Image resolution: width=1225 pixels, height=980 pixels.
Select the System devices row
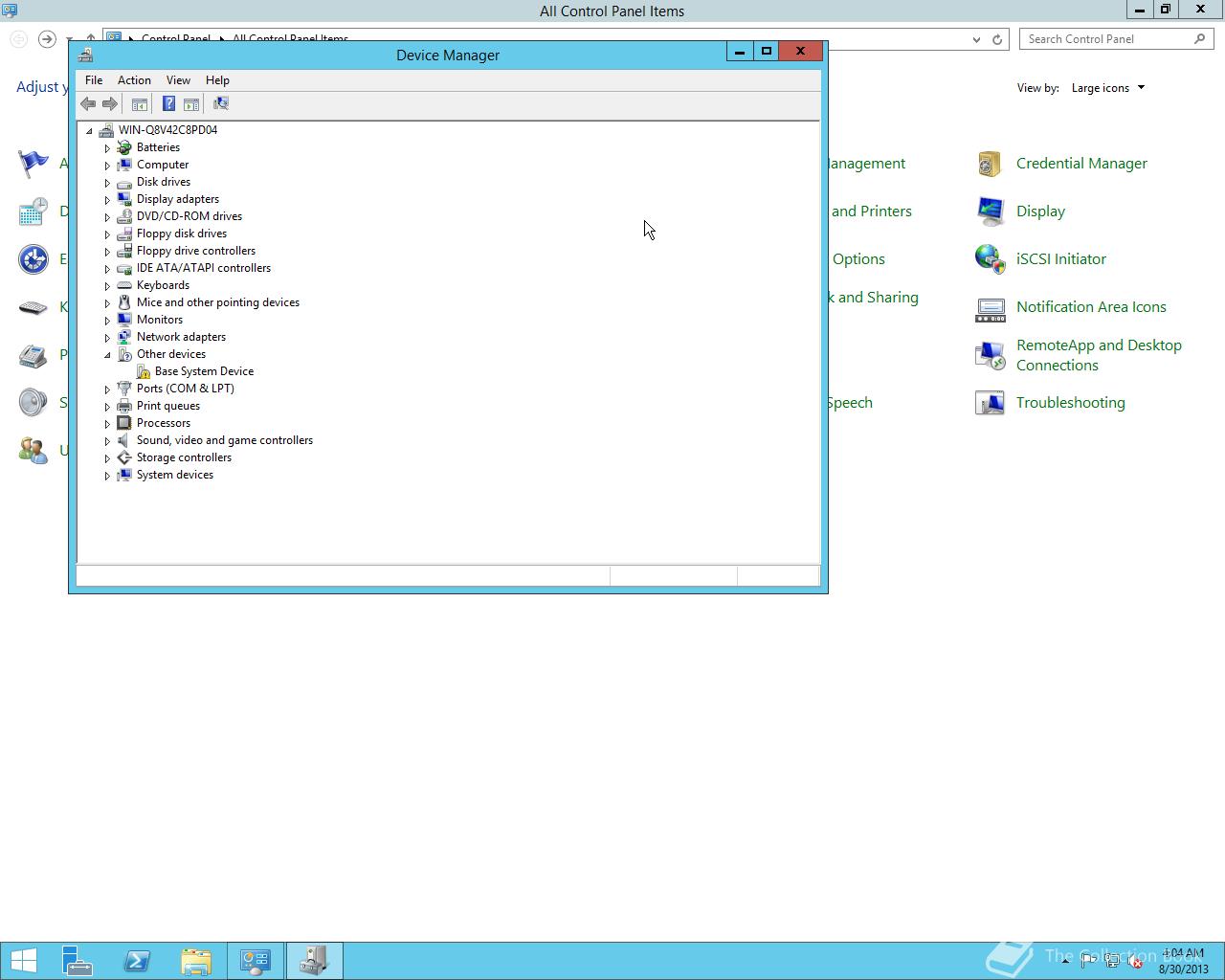pos(175,475)
